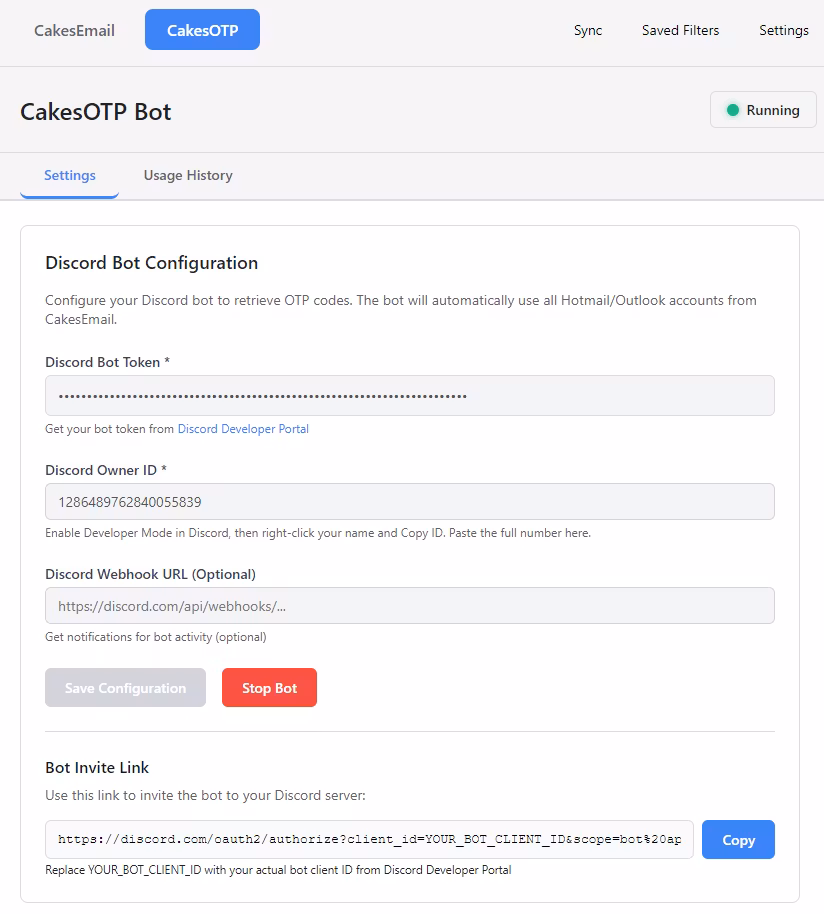Switch to the CakesEmail tab
Image resolution: width=824 pixels, height=914 pixels.
click(74, 30)
